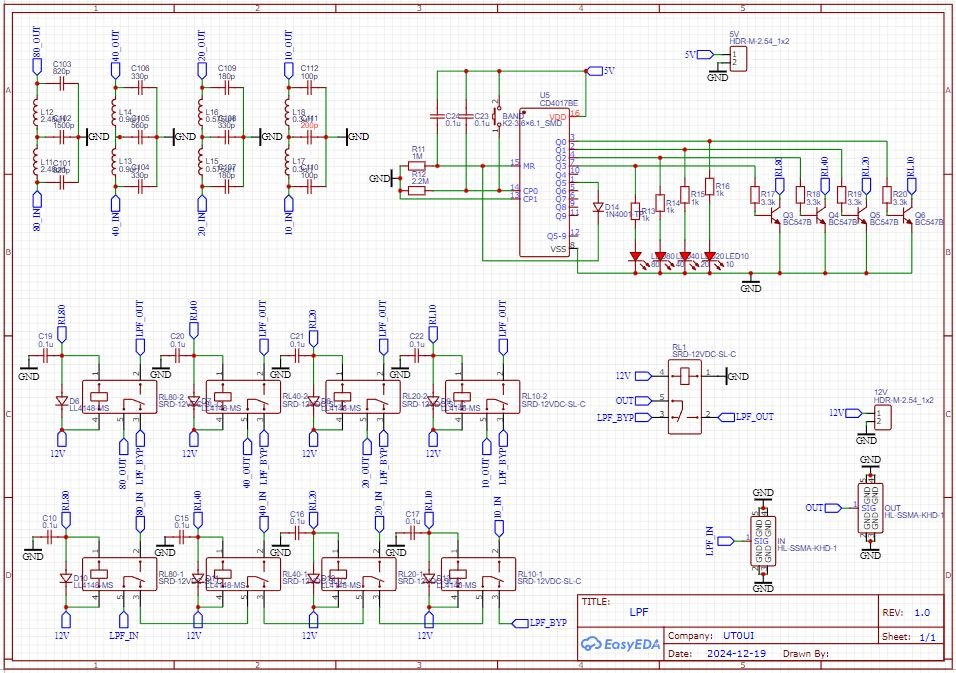
Task: Select the LED10 diode symbol
Action: coord(710,256)
